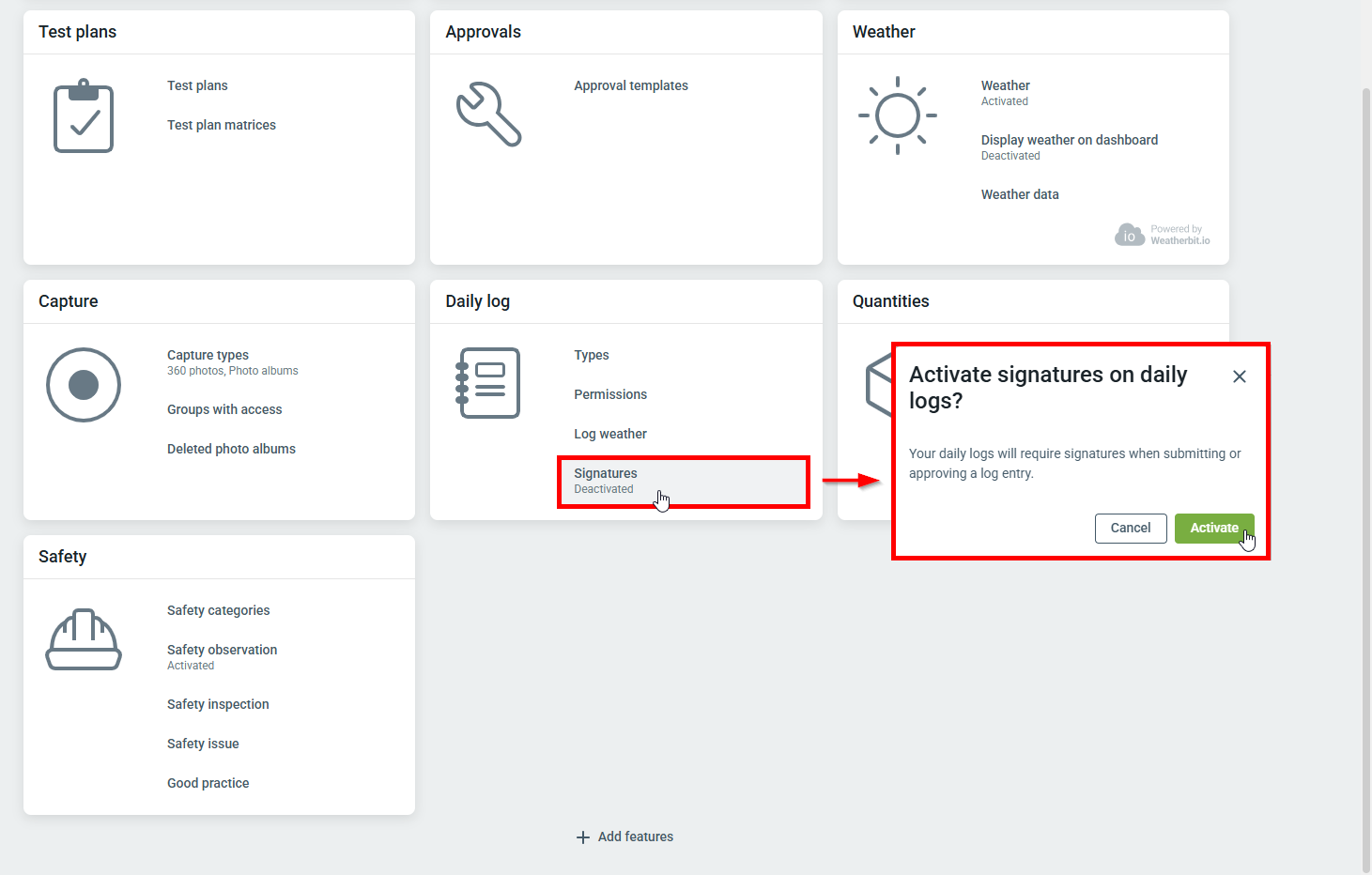Open Capture types settings
Viewport: 1372px width, 875px height.
tap(208, 356)
